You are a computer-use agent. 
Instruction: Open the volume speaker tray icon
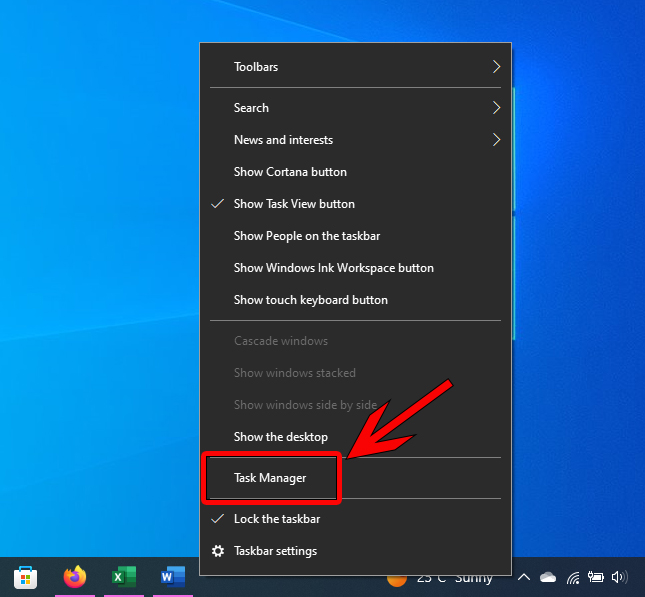coord(619,577)
